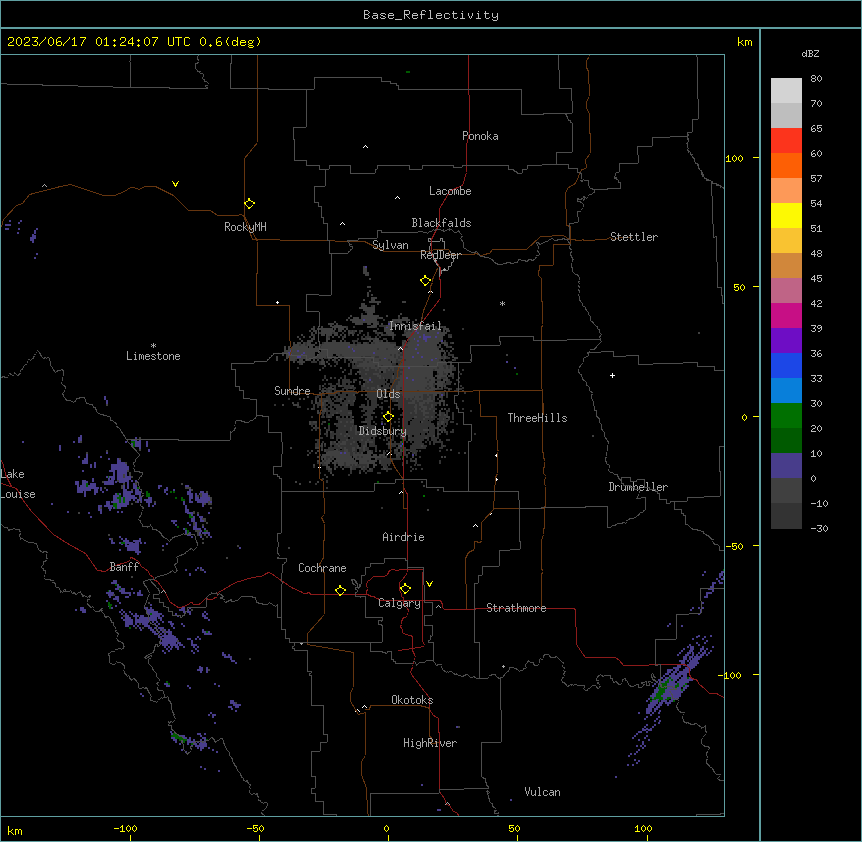
Task: Click the Base_Reflectivity title
Action: click(431, 15)
